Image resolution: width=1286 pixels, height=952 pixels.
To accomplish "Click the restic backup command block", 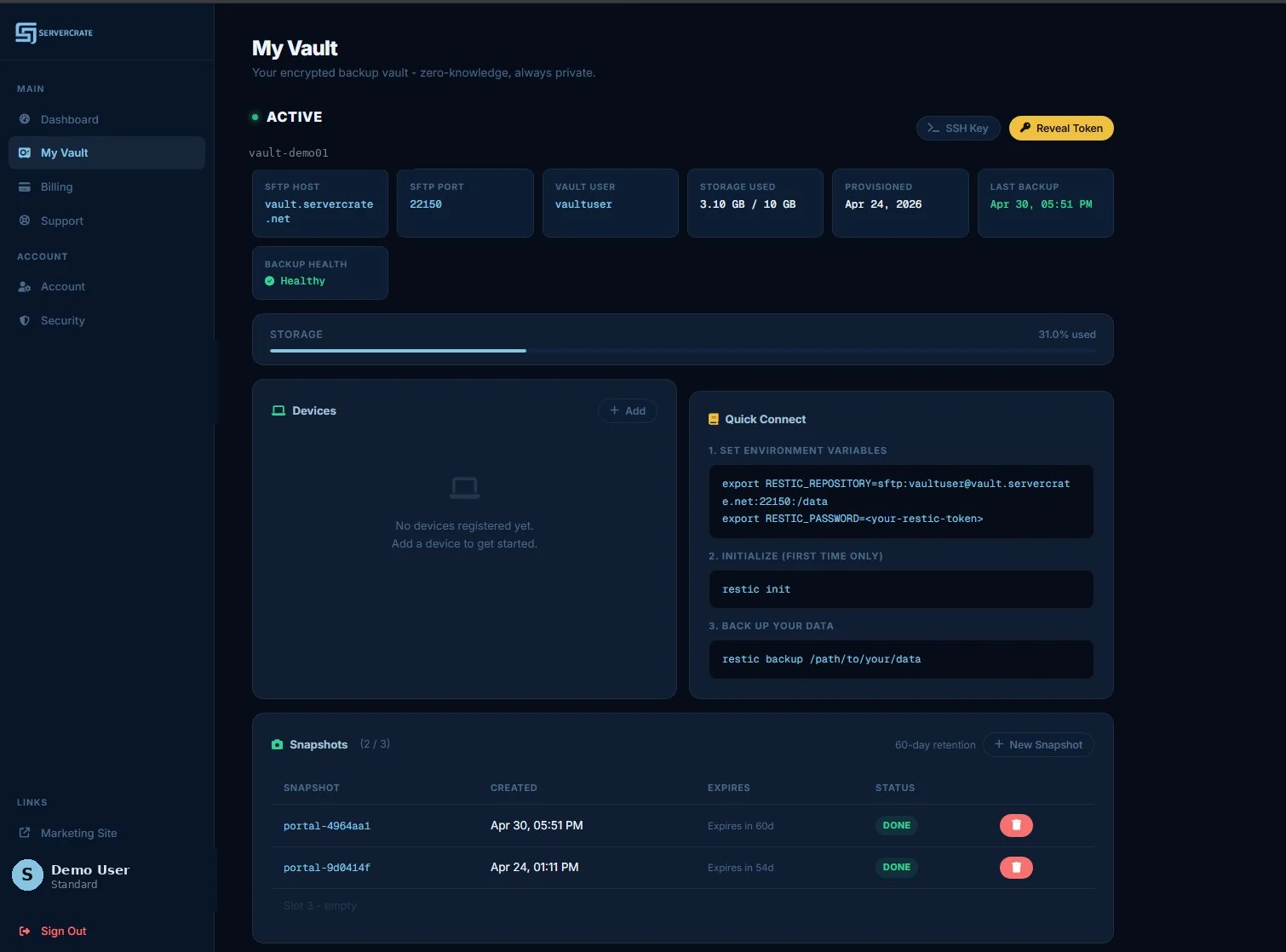I will pos(901,659).
